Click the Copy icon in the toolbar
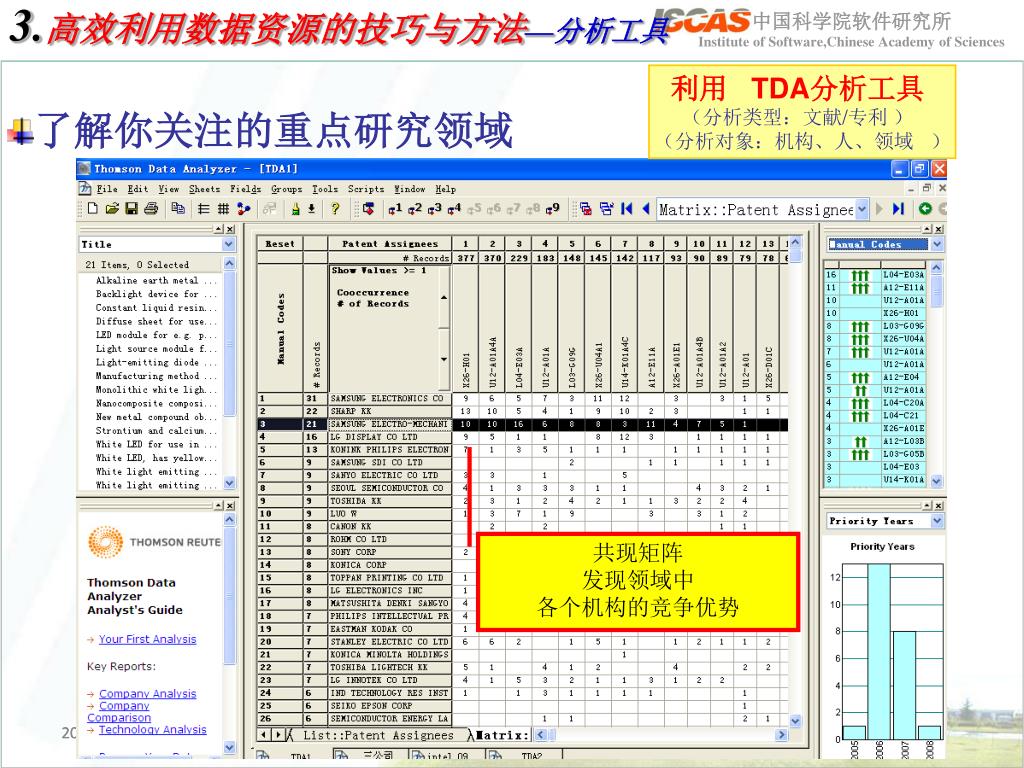Image resolution: width=1024 pixels, height=768 pixels. tap(178, 208)
